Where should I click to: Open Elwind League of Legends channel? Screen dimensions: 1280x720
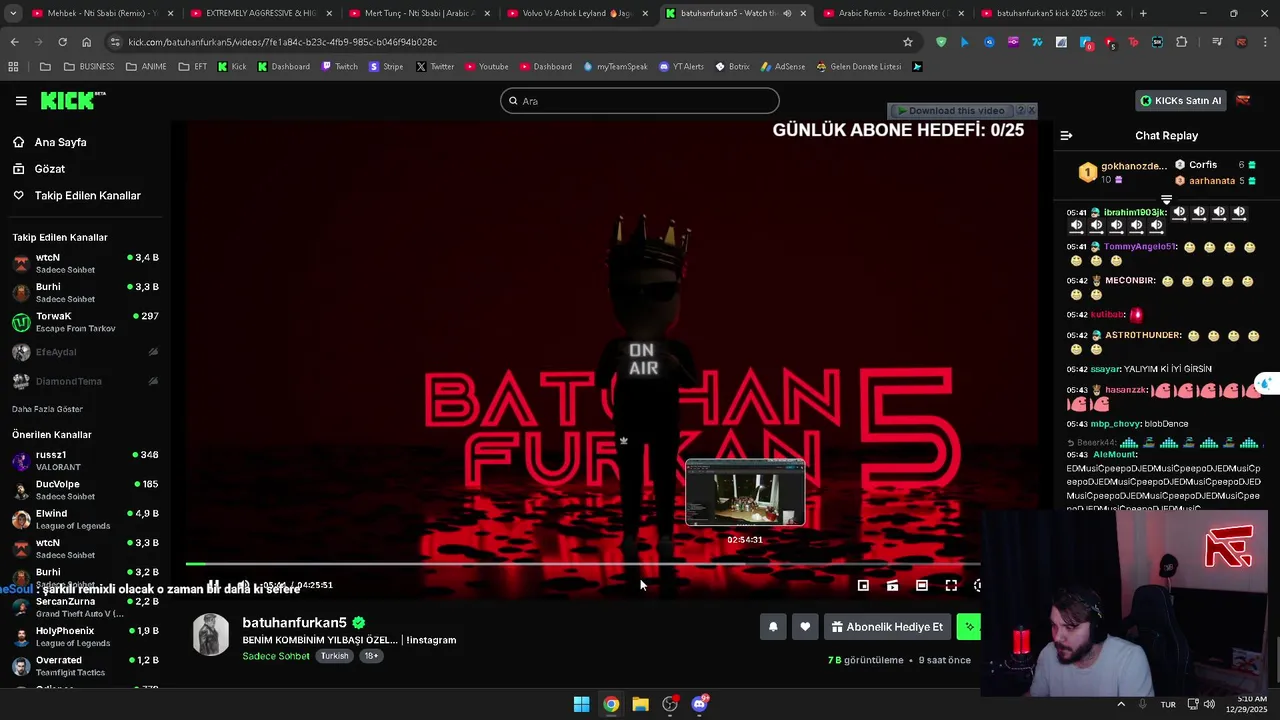[x=85, y=519]
